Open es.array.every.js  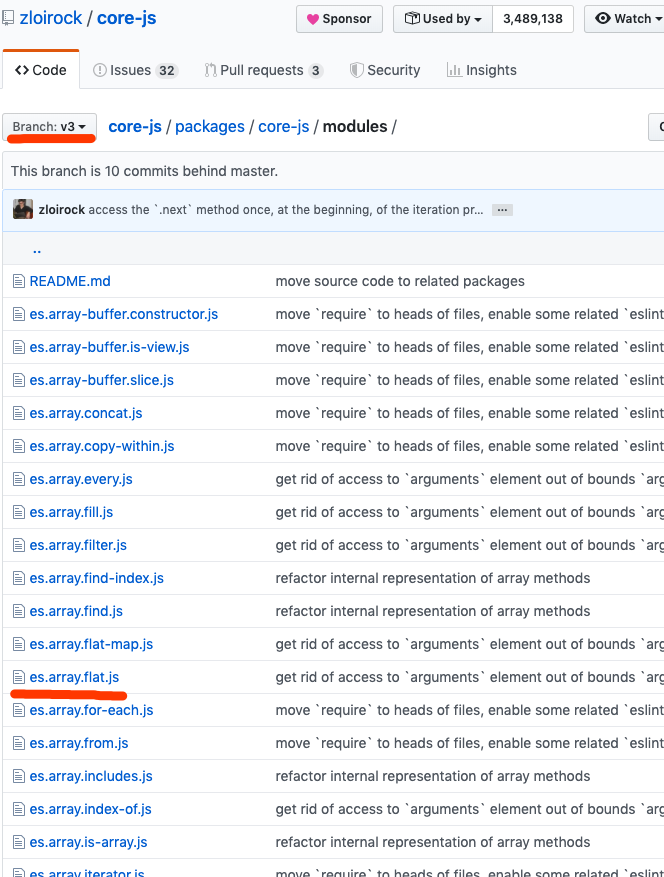click(81, 479)
